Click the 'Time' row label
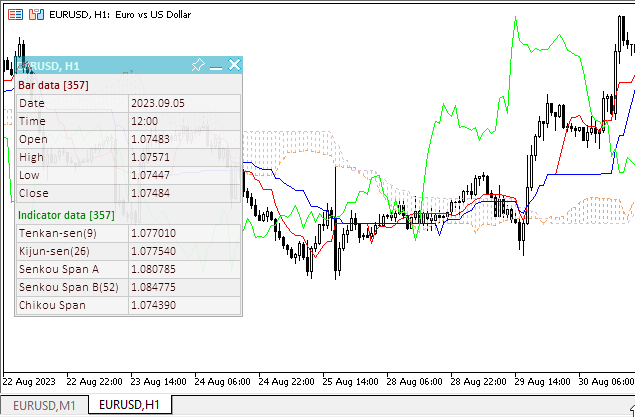 (x=32, y=121)
